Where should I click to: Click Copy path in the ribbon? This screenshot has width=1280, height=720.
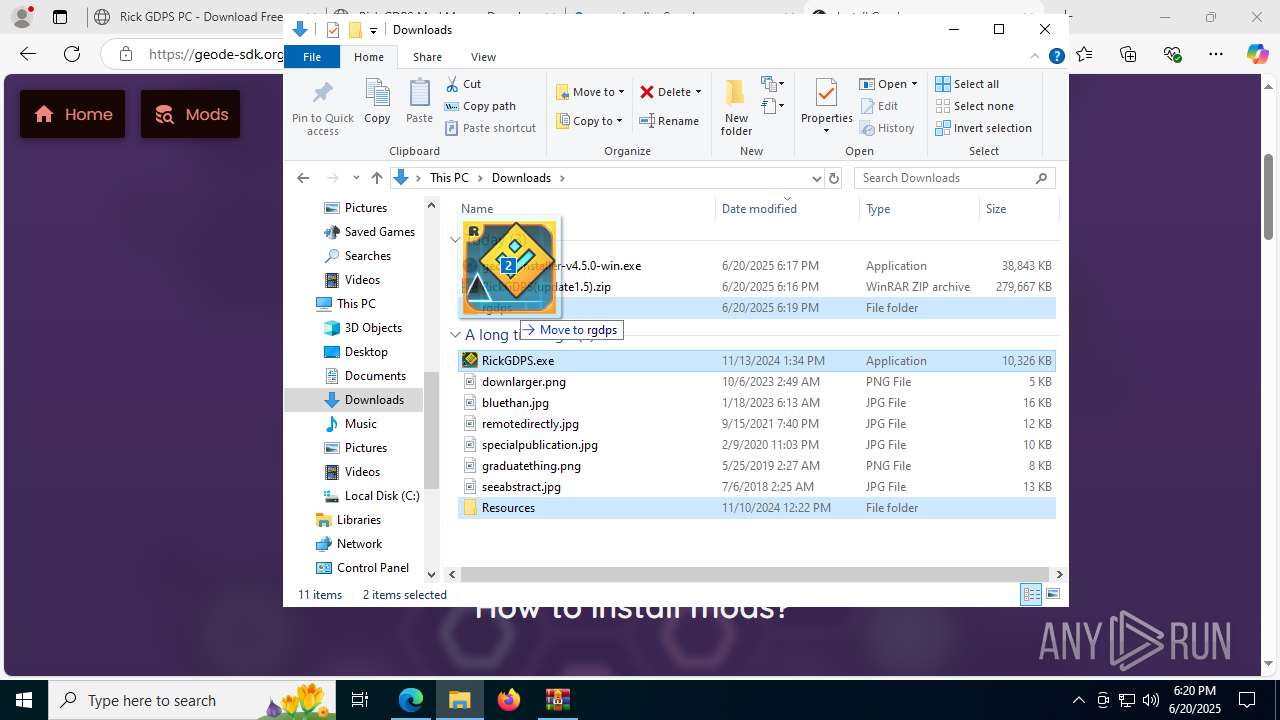(480, 106)
